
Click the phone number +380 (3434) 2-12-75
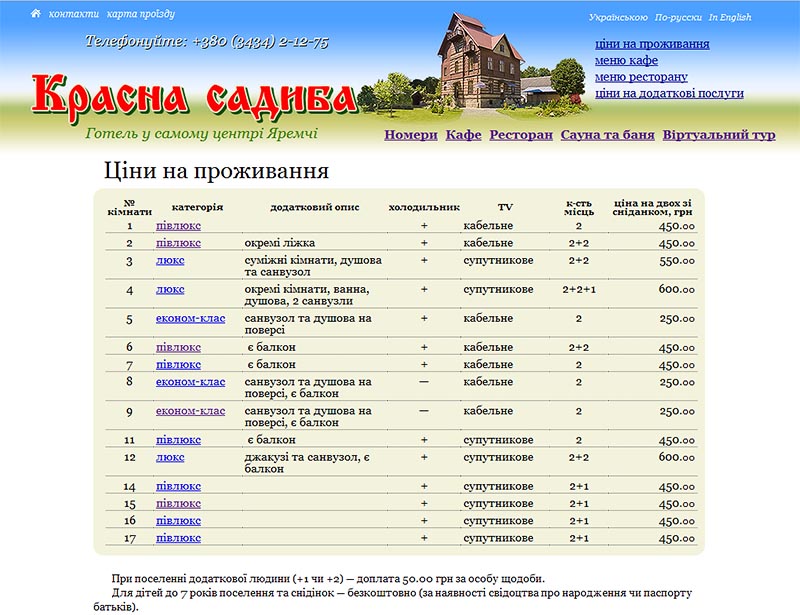point(260,41)
